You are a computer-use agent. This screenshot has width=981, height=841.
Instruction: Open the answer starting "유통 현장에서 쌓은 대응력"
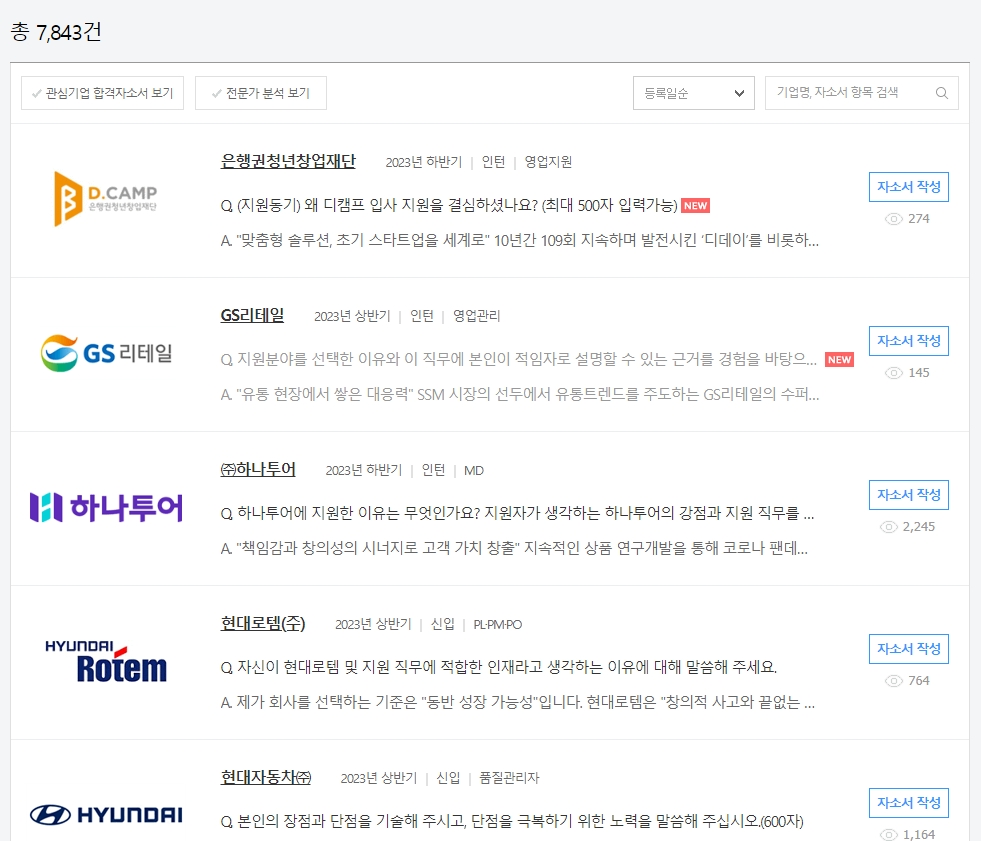[x=519, y=394]
